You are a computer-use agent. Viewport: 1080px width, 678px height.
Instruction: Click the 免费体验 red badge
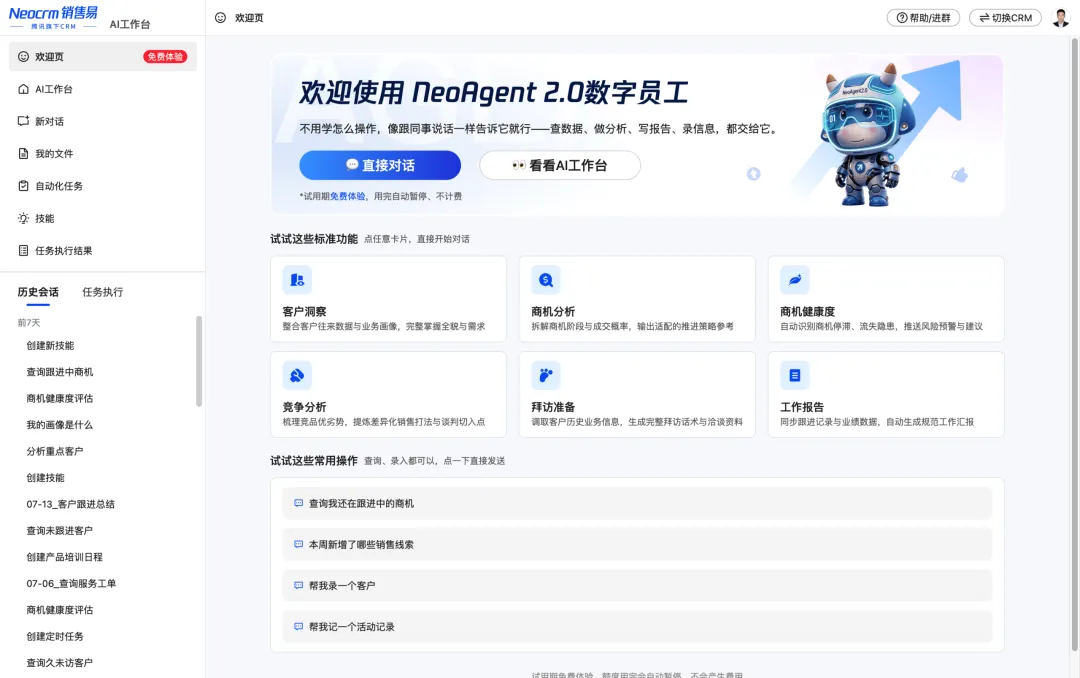click(x=165, y=56)
